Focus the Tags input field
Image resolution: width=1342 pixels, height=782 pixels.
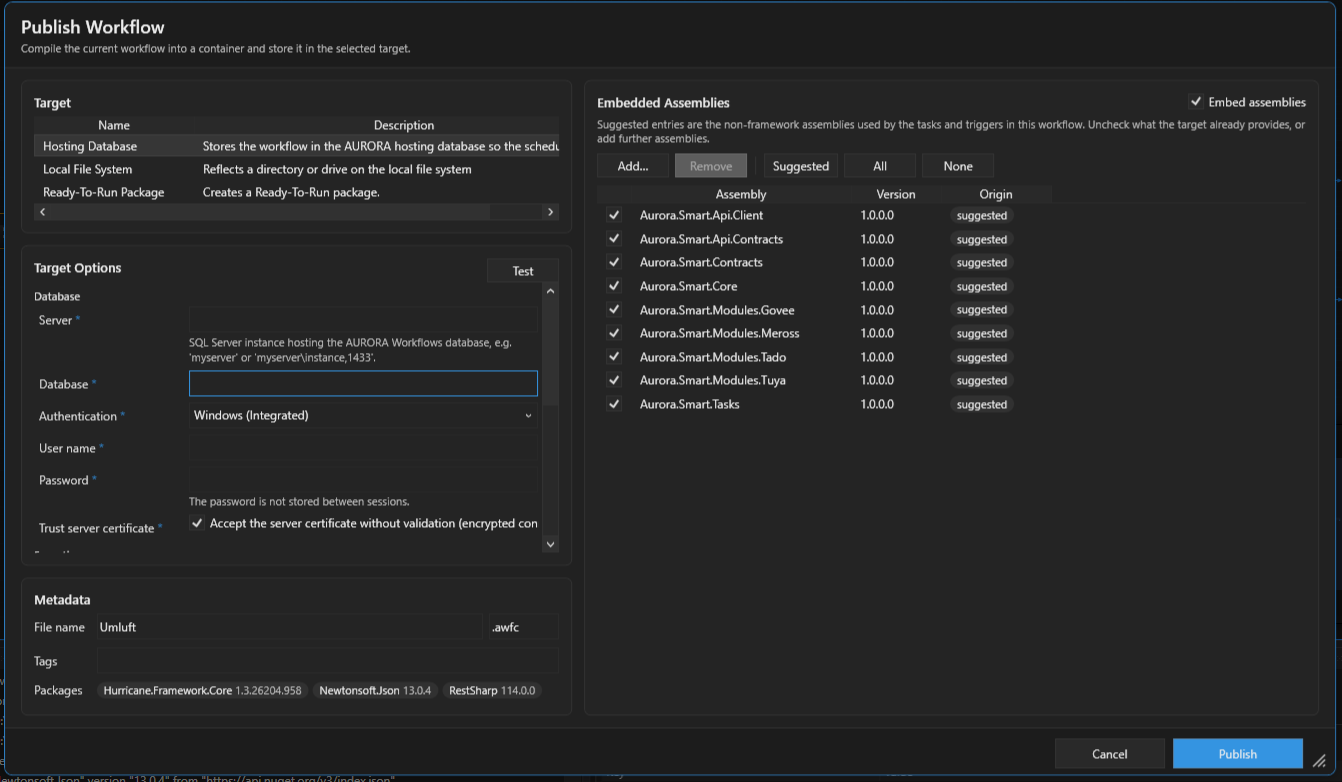pyautogui.click(x=328, y=661)
